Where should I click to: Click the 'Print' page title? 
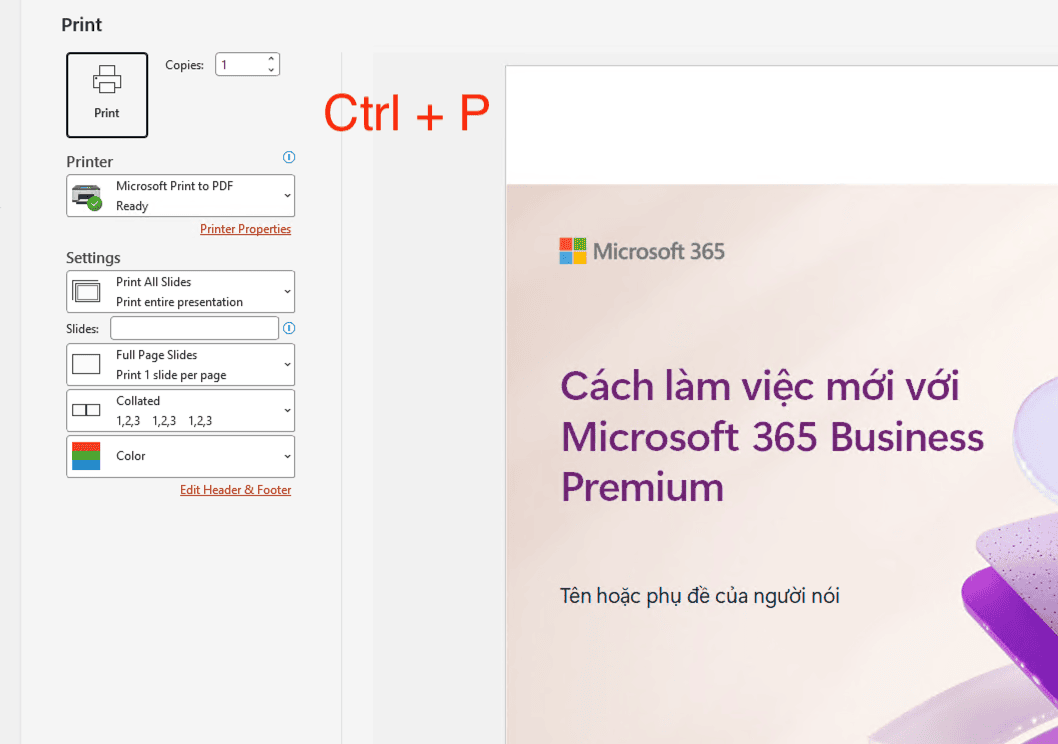(x=82, y=25)
